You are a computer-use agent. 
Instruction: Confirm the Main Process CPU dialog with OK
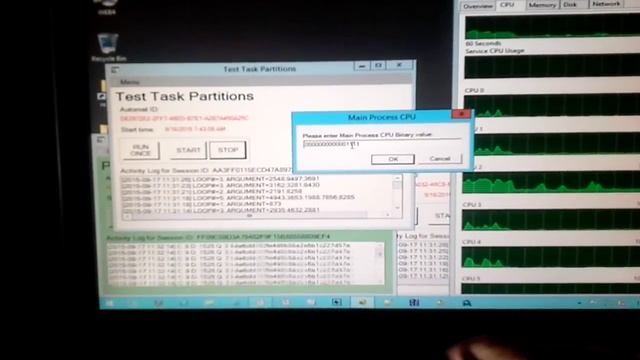(x=393, y=159)
